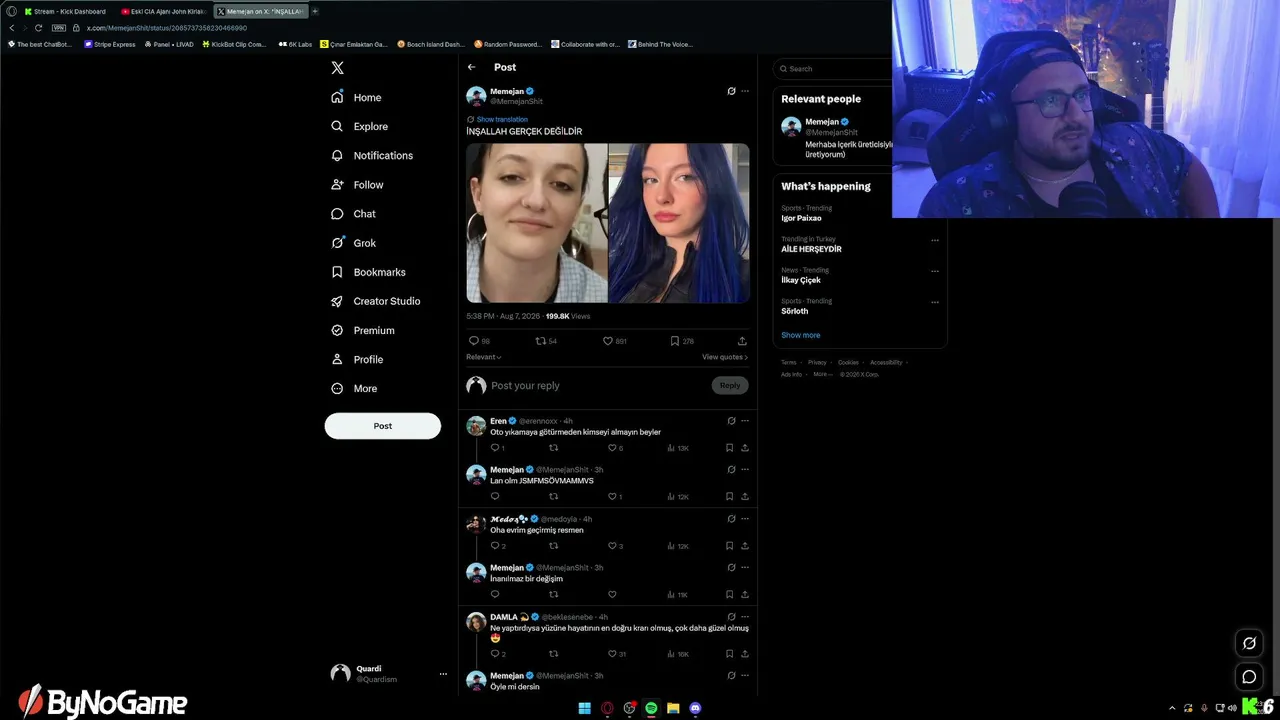Open the More menu in sidebar
1280x720 pixels.
pos(354,388)
